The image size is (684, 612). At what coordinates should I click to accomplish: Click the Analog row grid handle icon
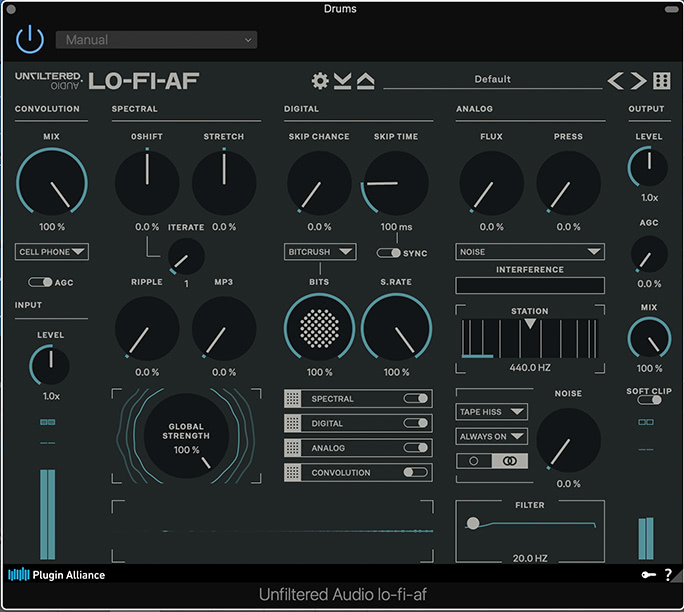(293, 448)
